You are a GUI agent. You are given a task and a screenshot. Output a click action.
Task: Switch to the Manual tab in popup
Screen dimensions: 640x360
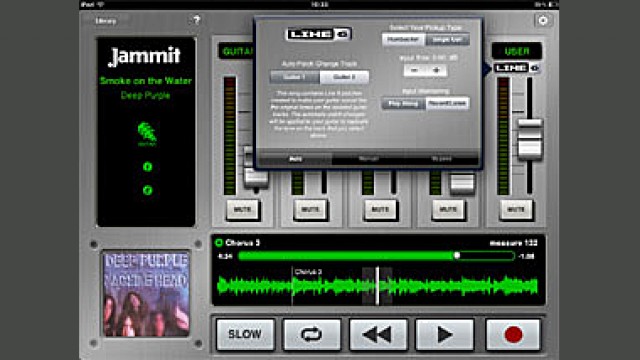point(369,159)
